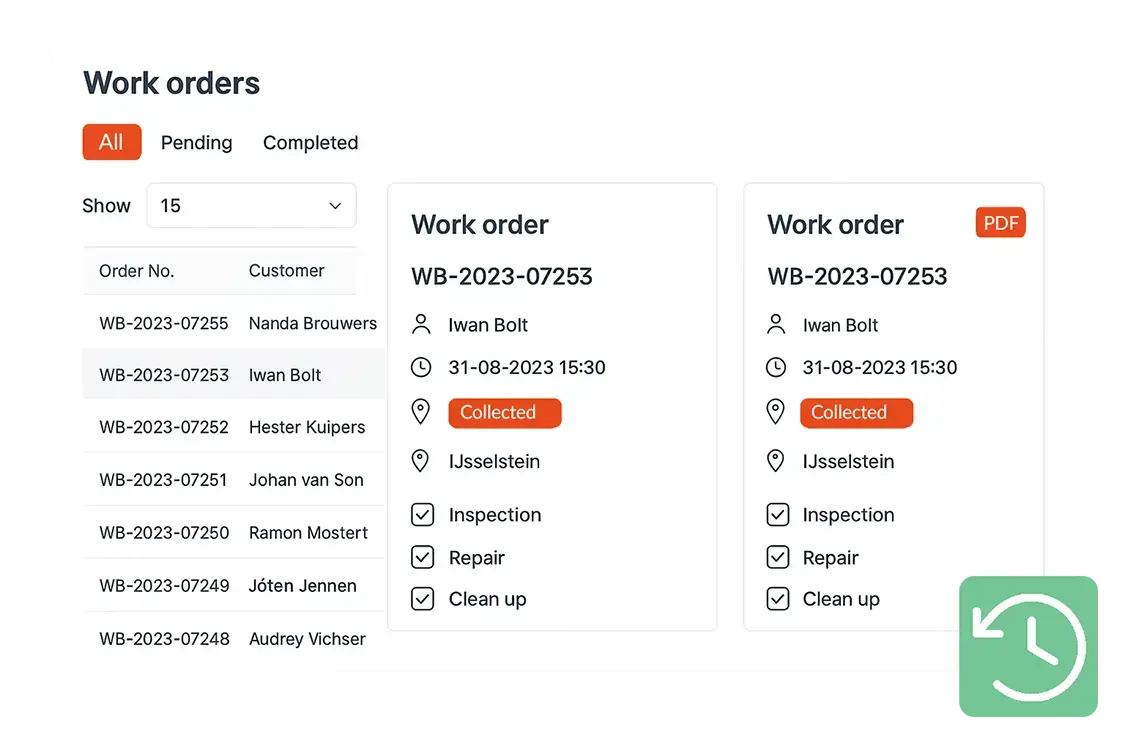The height and width of the screenshot is (750, 1125).
Task: Switch to the Pending tab
Action: point(196,143)
